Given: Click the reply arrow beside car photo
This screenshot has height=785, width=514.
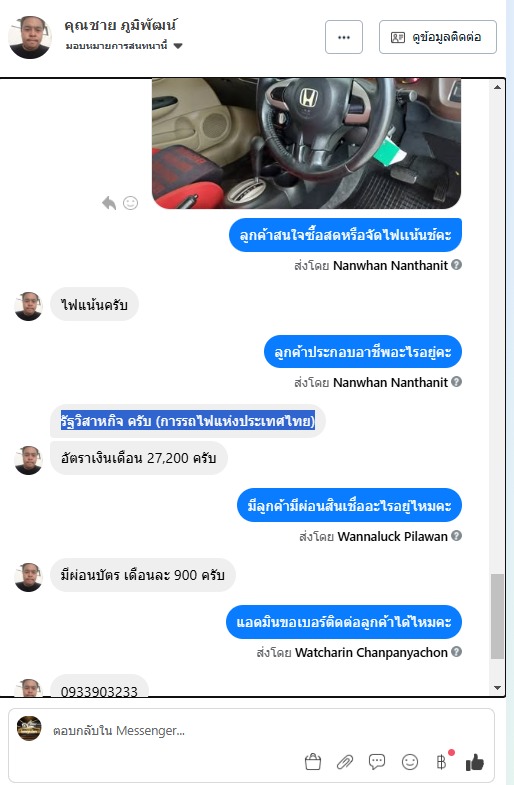Looking at the screenshot, I should [x=109, y=203].
